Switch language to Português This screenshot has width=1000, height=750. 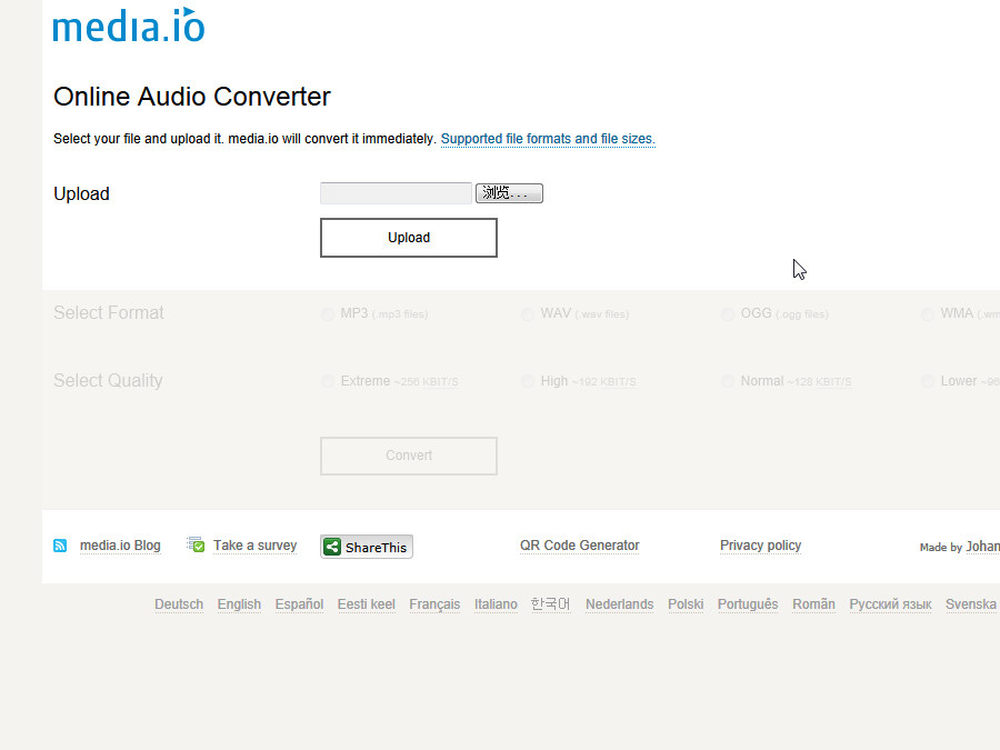[747, 605]
